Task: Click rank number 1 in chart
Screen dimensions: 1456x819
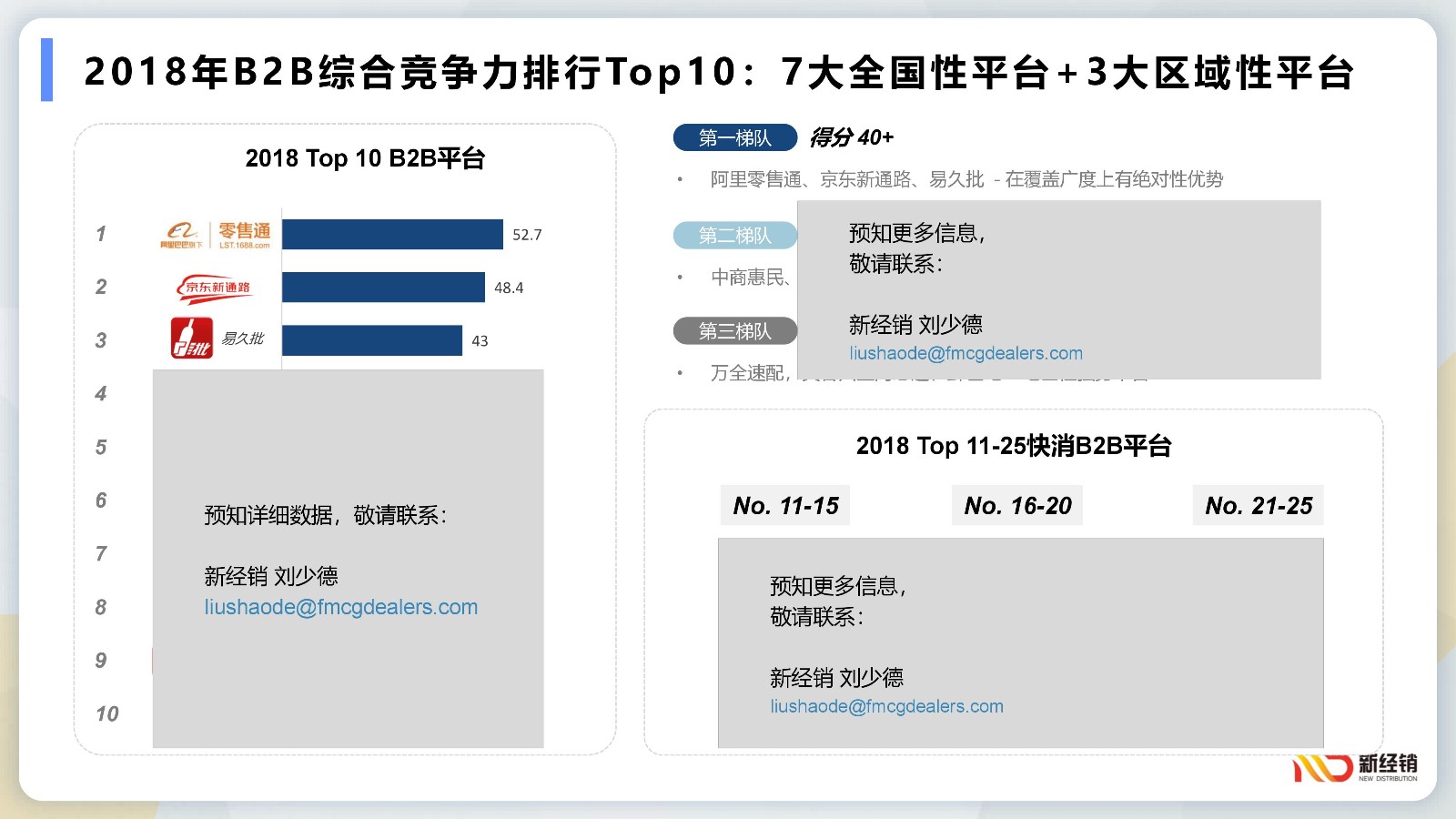Action: pos(101,234)
